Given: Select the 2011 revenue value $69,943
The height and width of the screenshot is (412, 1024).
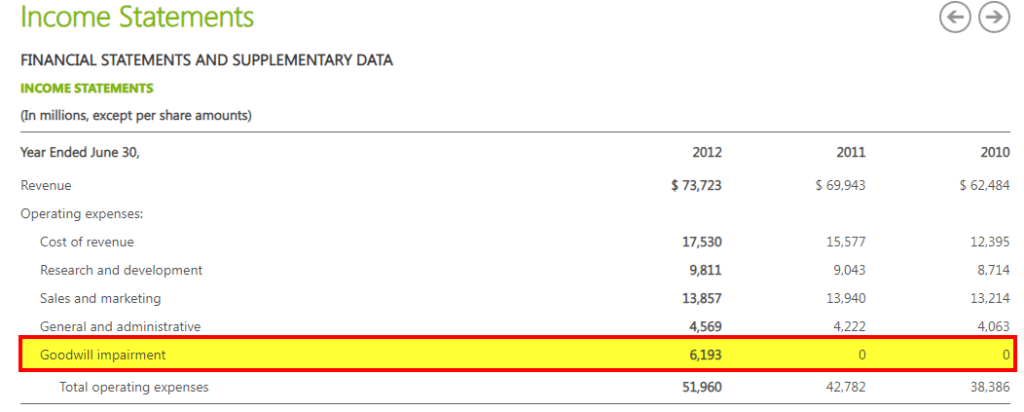Looking at the screenshot, I should click(x=840, y=185).
